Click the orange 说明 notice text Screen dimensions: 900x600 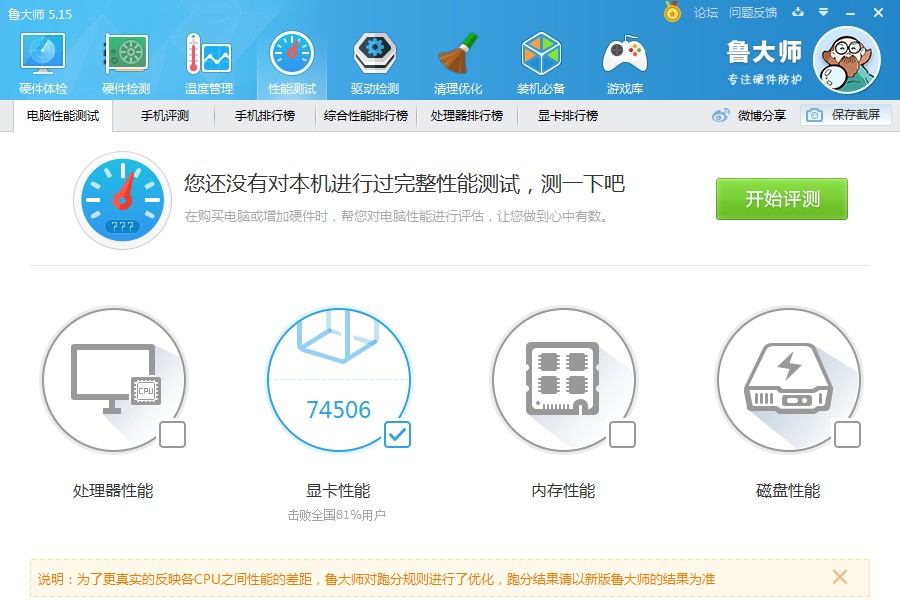pyautogui.click(x=376, y=579)
